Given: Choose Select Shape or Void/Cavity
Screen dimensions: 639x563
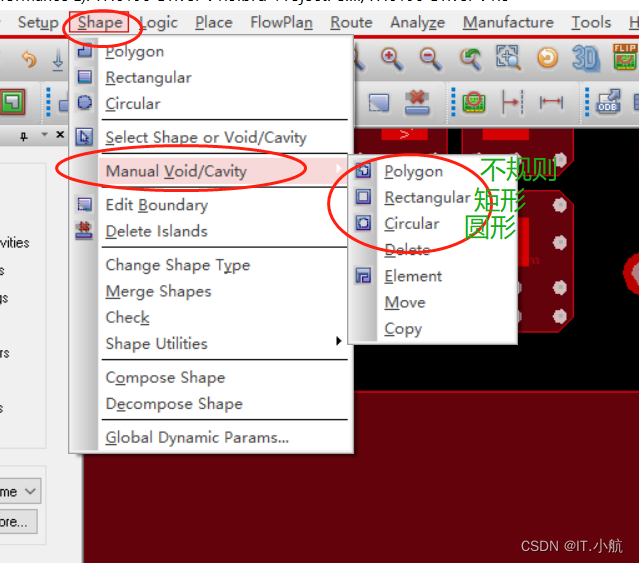Looking at the screenshot, I should pyautogui.click(x=211, y=137).
